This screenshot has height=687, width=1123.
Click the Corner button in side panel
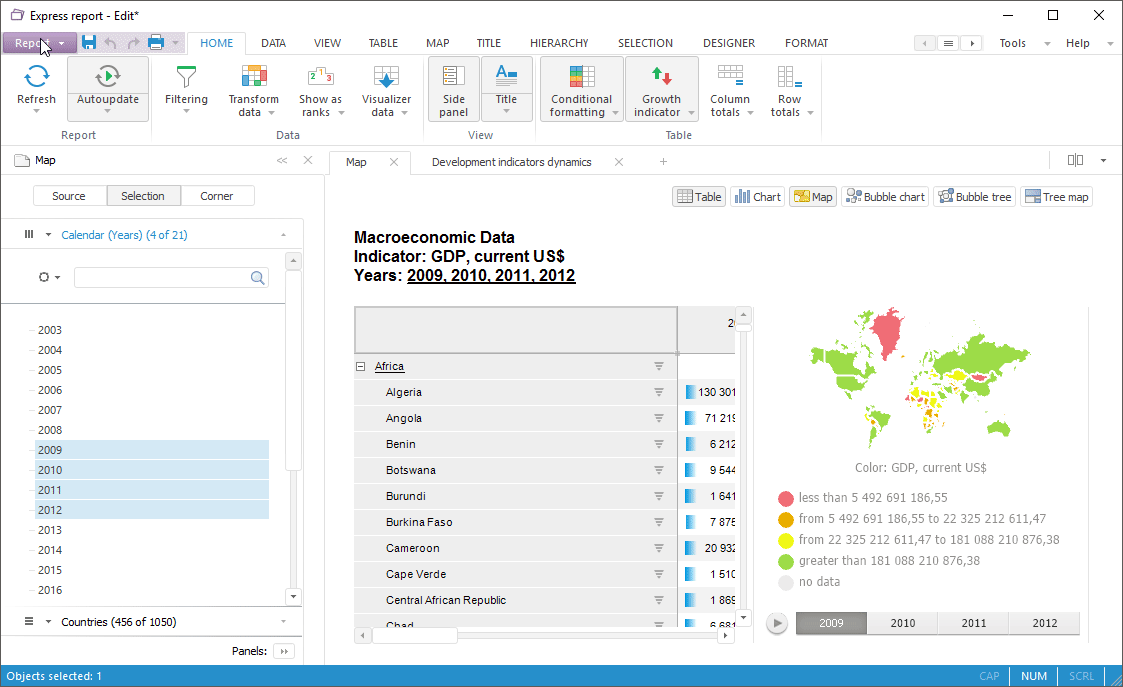click(217, 196)
